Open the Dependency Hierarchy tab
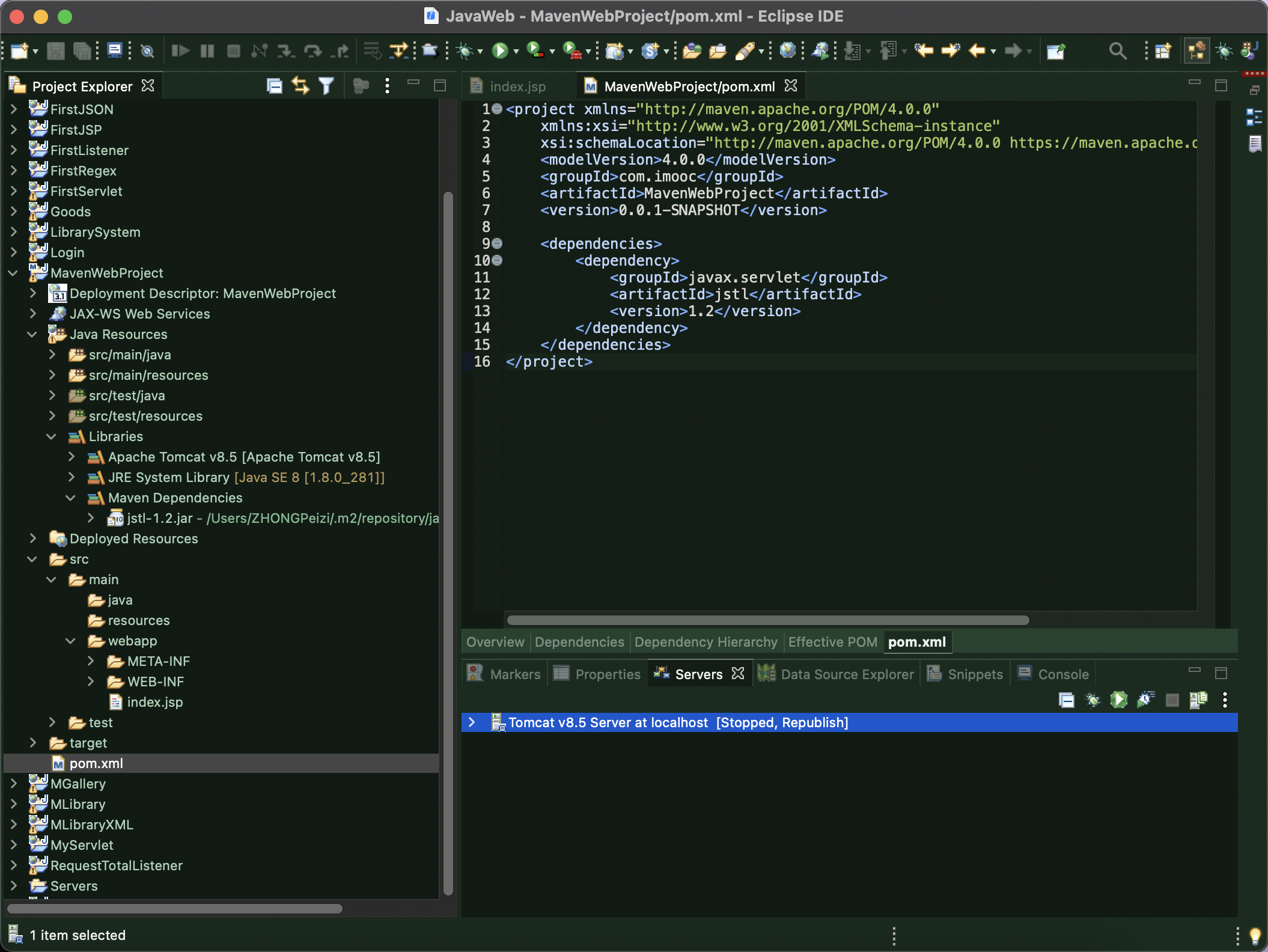The height and width of the screenshot is (952, 1268). point(706,642)
